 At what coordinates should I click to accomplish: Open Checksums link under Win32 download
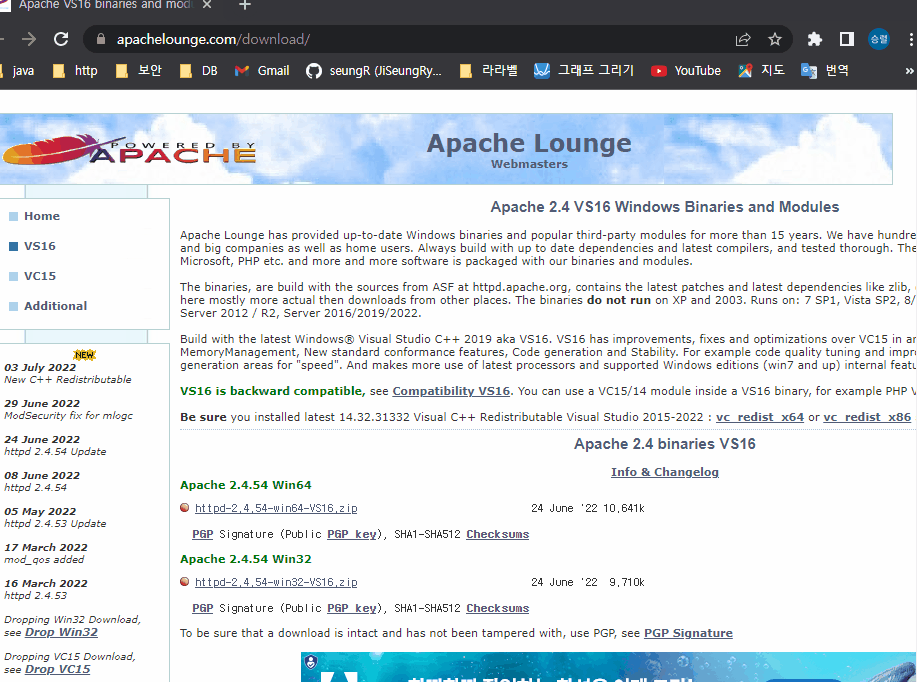click(x=497, y=608)
